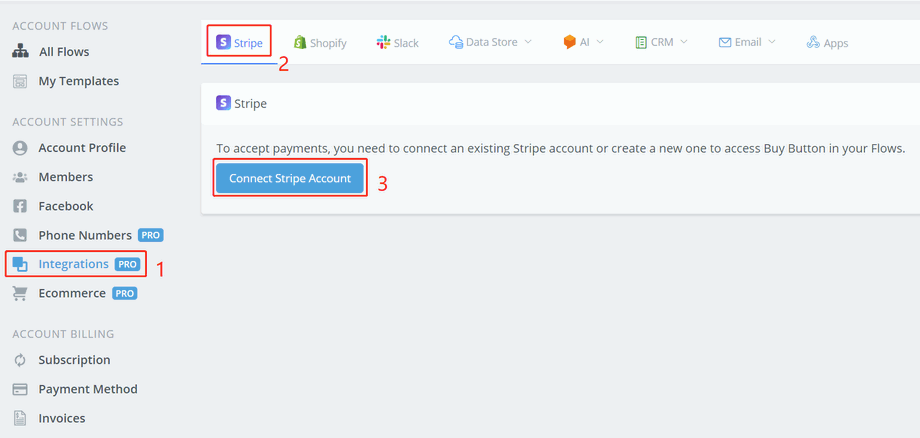Screen dimensions: 920x438
Task: Expand the AI integrations dropdown
Action: pyautogui.click(x=583, y=43)
